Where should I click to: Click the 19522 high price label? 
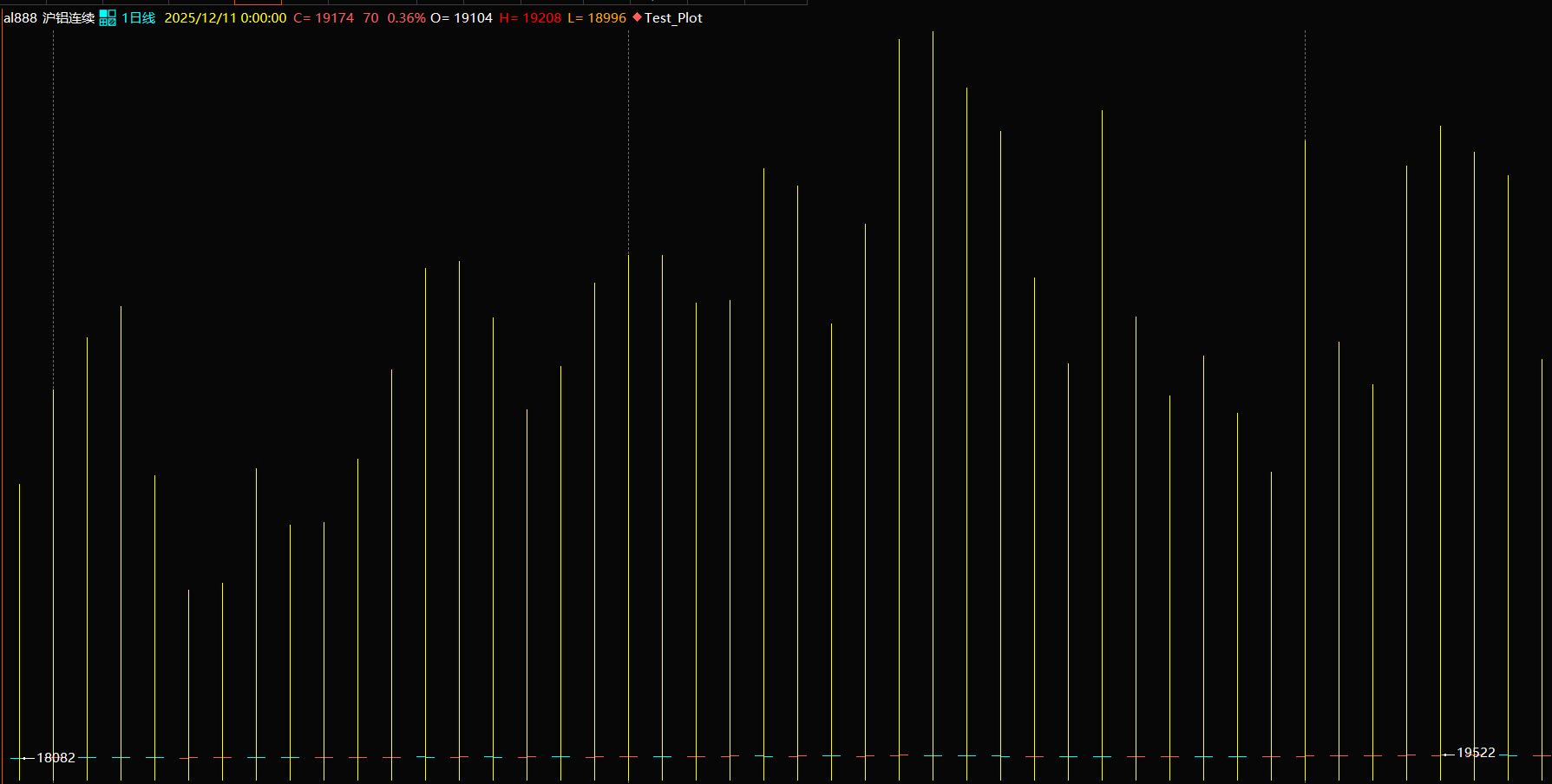(1476, 753)
